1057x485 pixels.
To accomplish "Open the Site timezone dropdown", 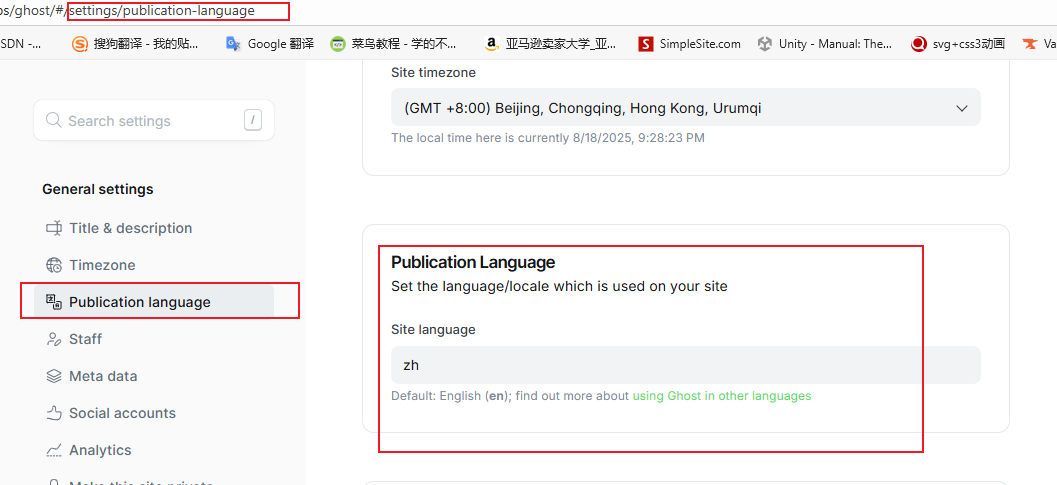I will click(685, 107).
